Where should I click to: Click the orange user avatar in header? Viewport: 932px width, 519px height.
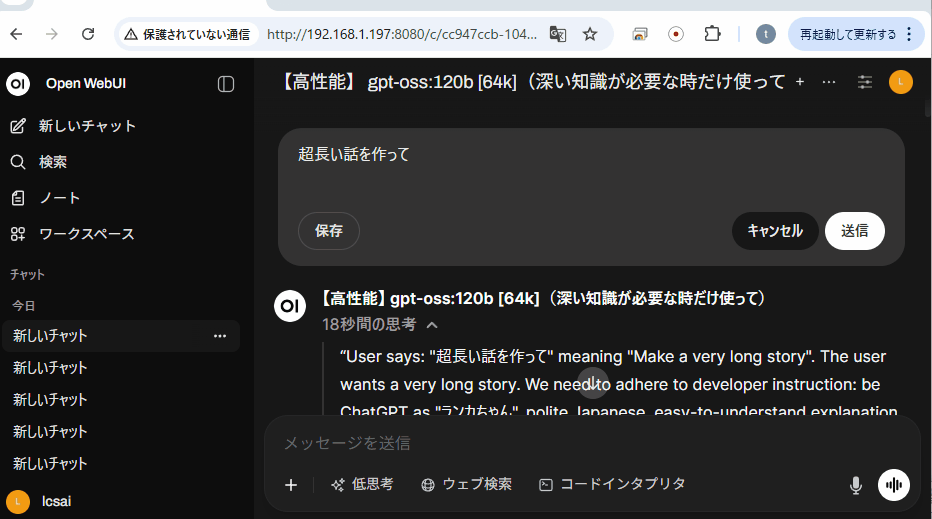900,82
